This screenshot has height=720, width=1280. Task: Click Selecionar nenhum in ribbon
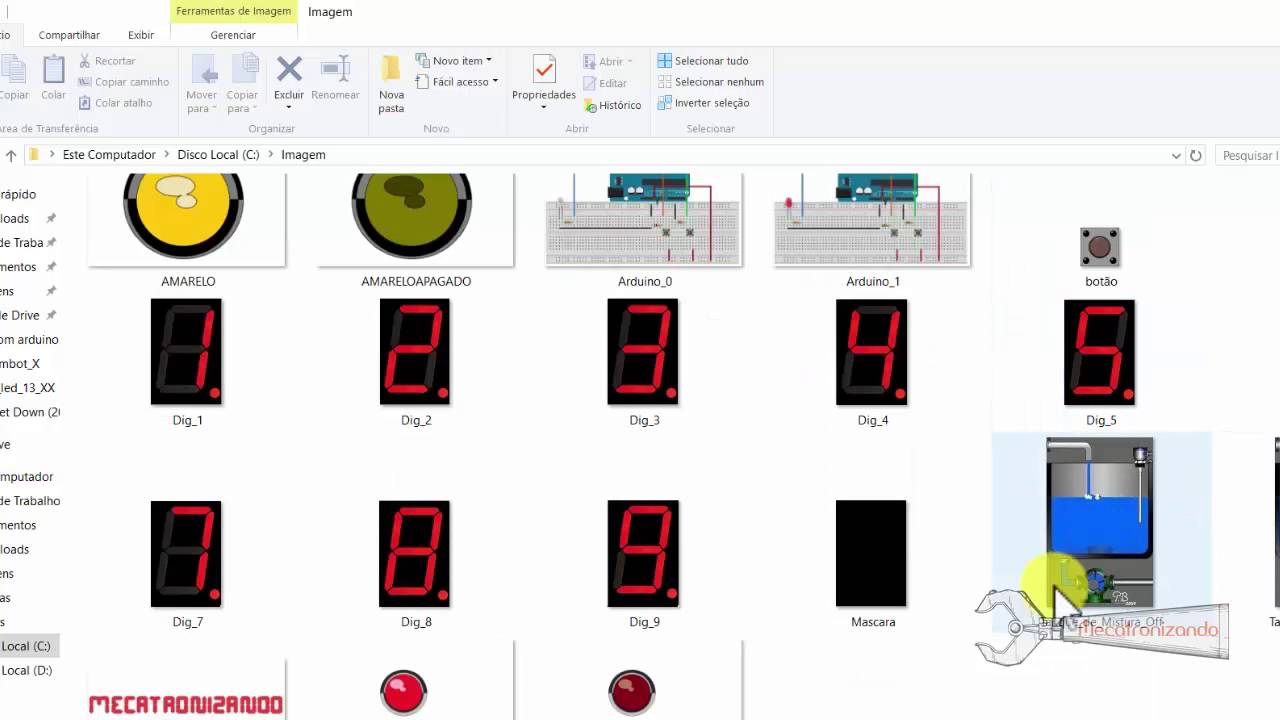711,82
